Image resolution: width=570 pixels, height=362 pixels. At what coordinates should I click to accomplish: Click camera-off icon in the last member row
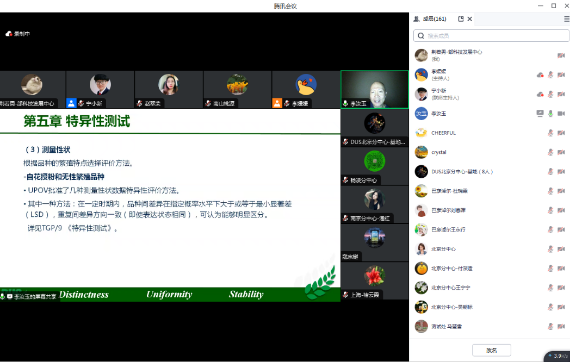pyautogui.click(x=561, y=326)
